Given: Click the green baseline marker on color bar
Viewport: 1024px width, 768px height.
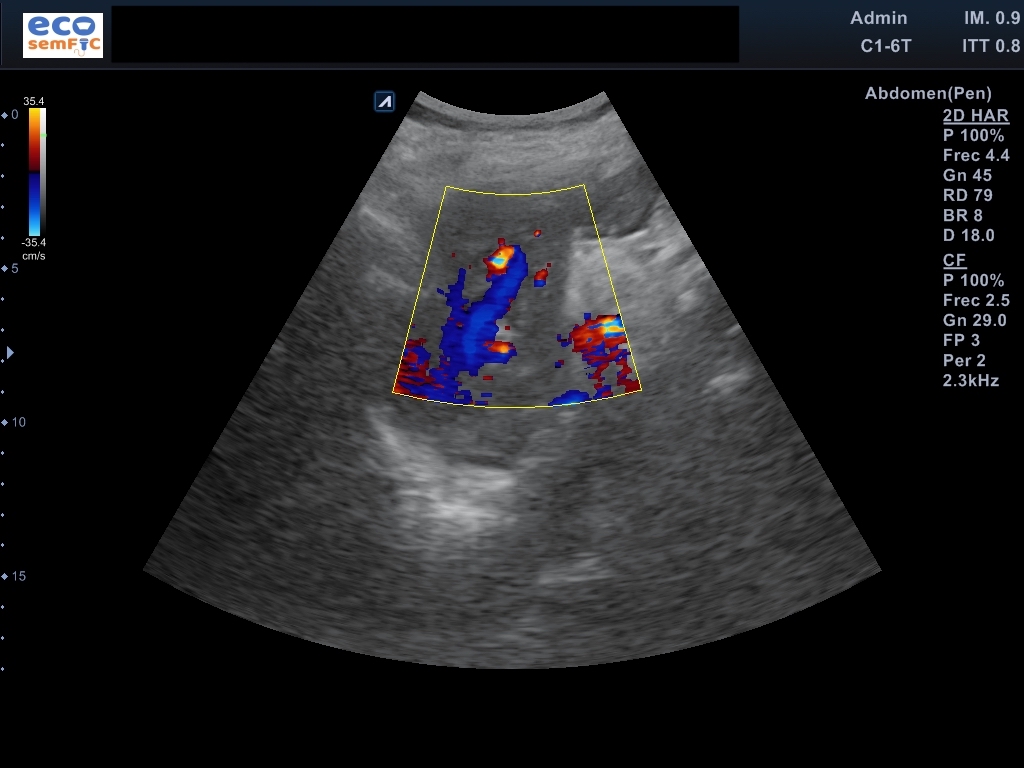Looking at the screenshot, I should click(43, 133).
